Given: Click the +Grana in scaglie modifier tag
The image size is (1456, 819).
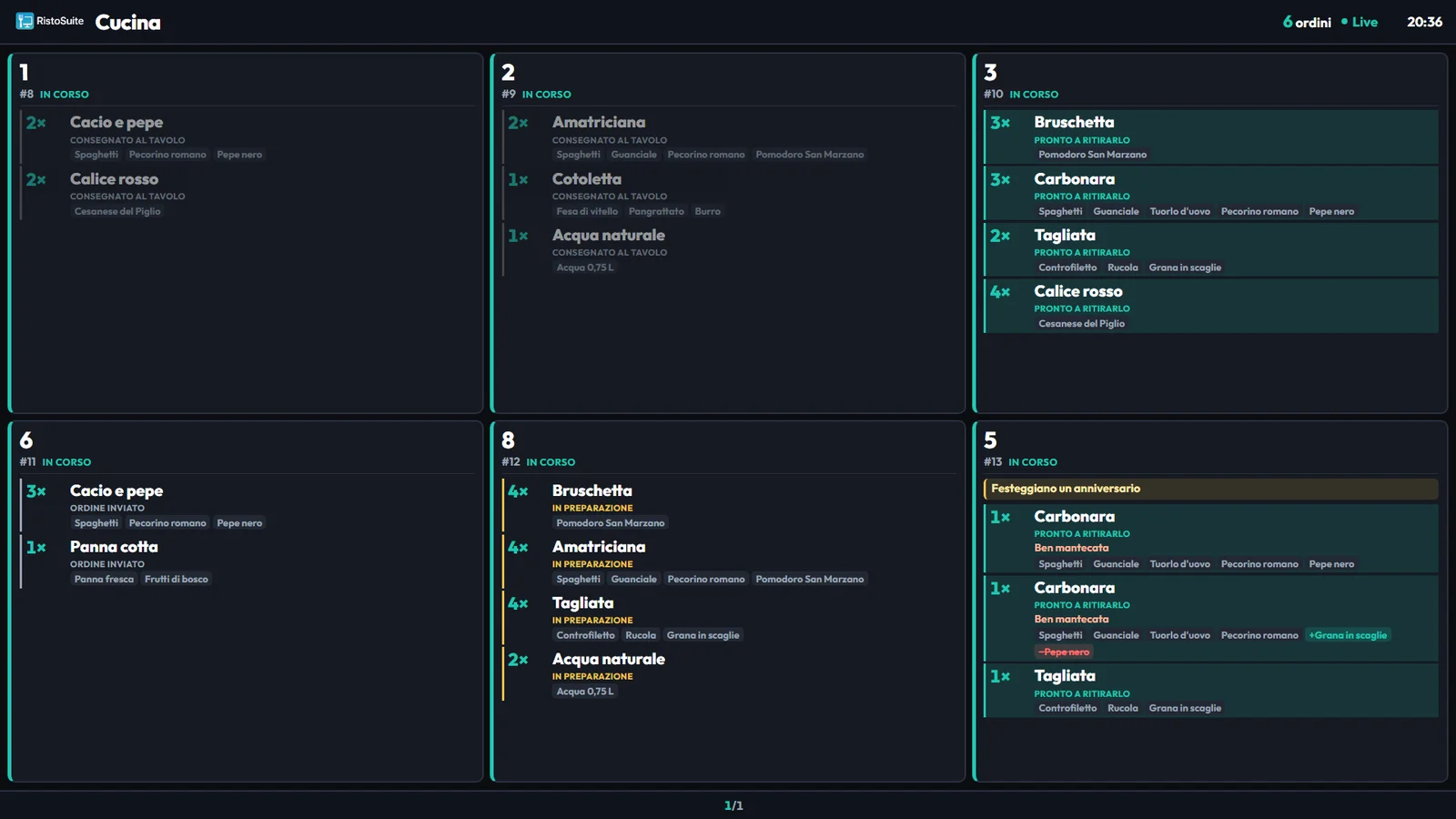Looking at the screenshot, I should pyautogui.click(x=1348, y=635).
